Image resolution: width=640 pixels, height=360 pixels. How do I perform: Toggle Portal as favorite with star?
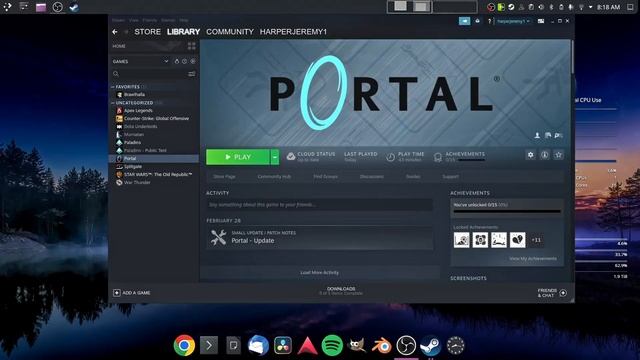pos(559,155)
